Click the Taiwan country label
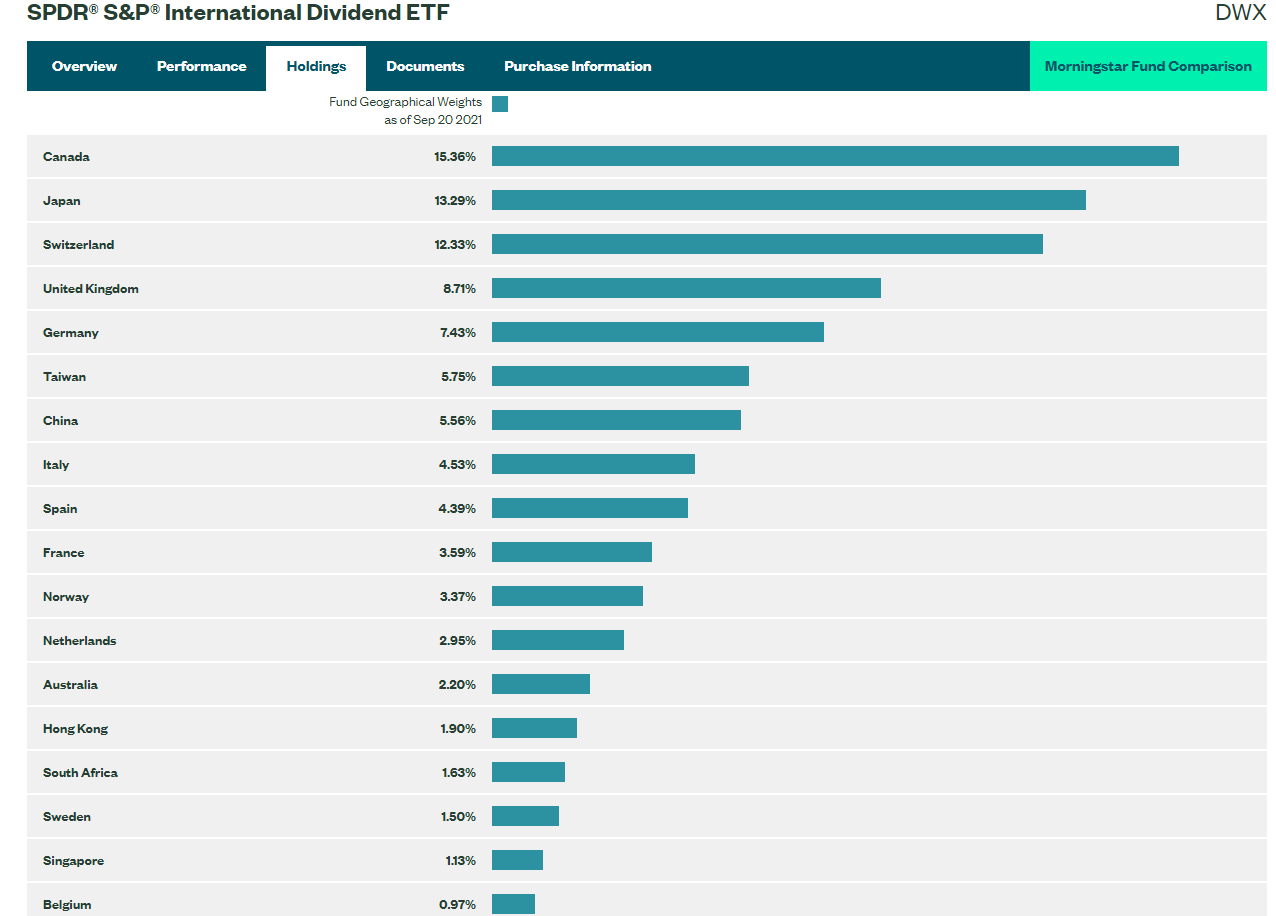This screenshot has width=1276, height=916. [64, 376]
